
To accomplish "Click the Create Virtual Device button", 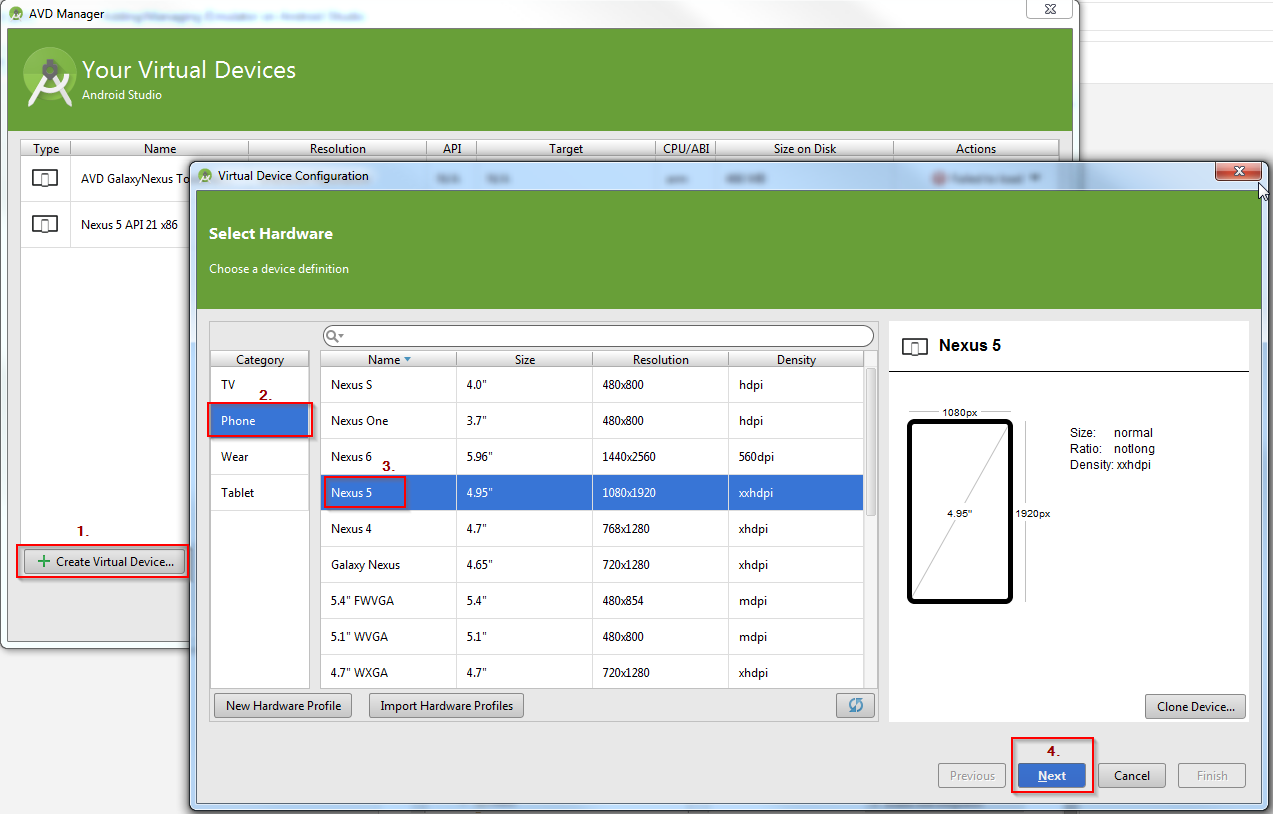I will [x=104, y=562].
